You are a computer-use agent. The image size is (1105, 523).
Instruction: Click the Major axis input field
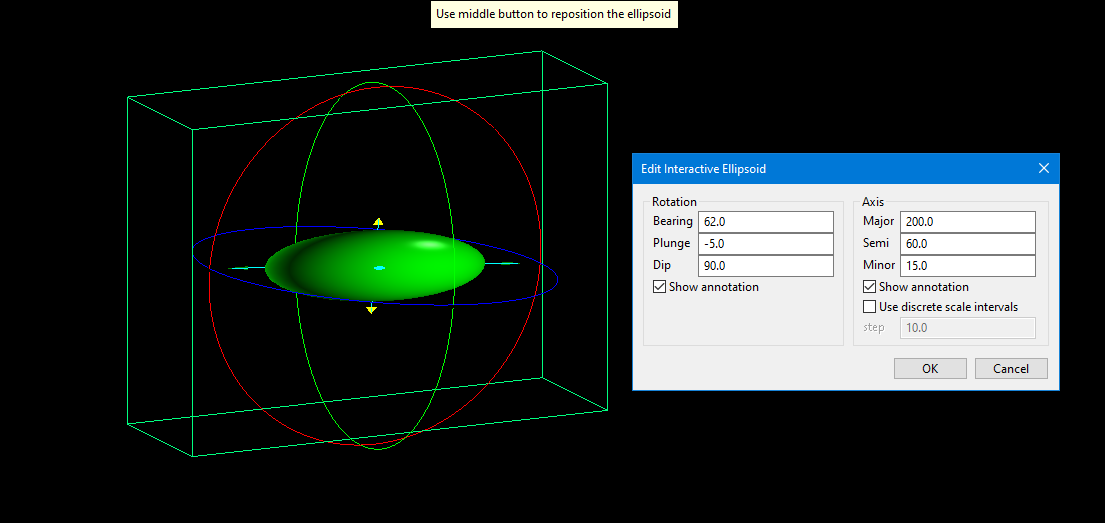tap(967, 222)
